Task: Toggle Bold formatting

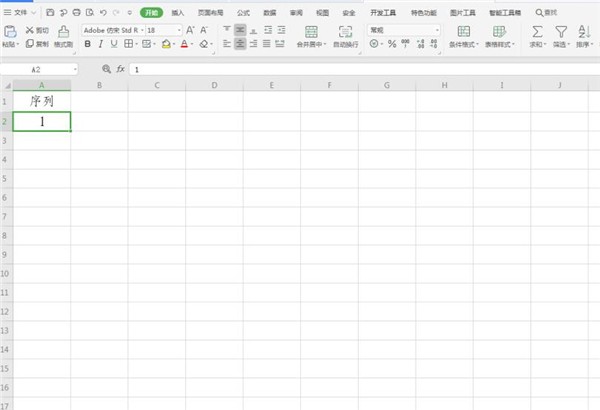Action: (x=88, y=44)
